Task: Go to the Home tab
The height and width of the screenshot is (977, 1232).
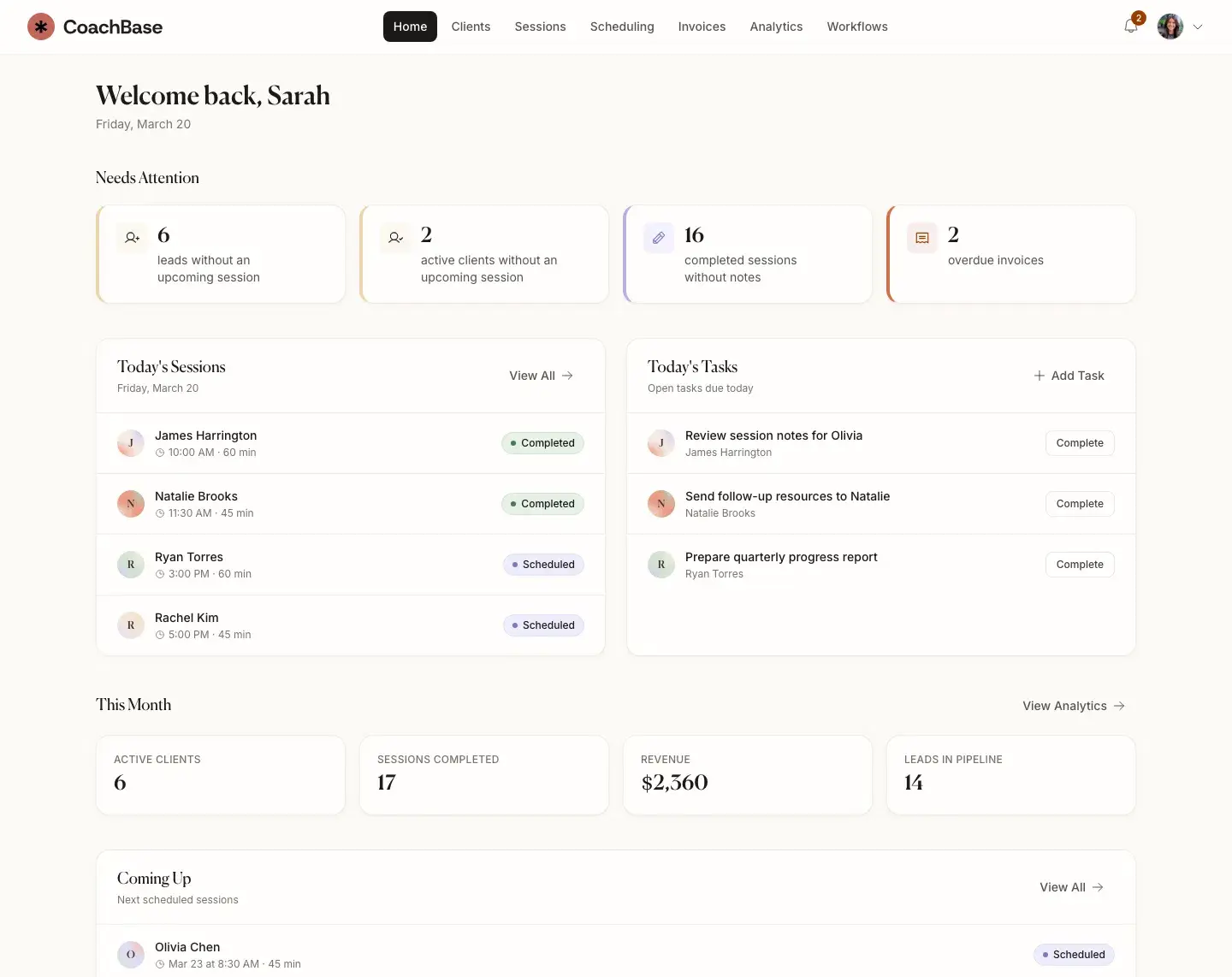Action: [x=410, y=27]
